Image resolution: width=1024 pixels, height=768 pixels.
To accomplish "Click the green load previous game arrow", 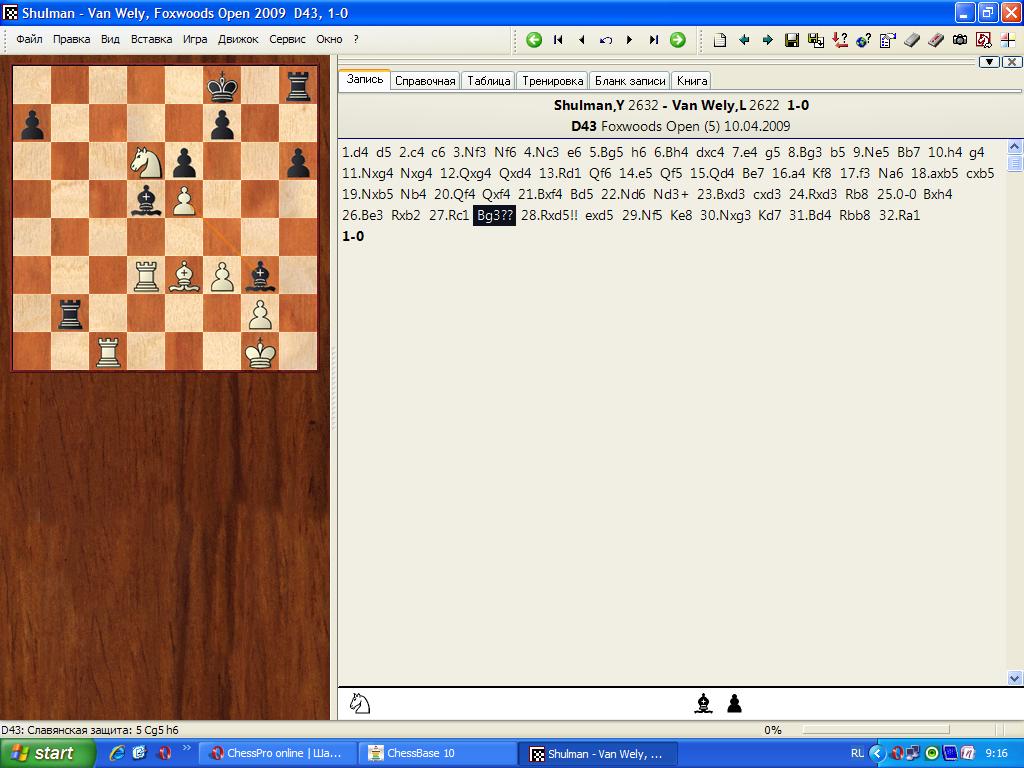I will click(534, 40).
